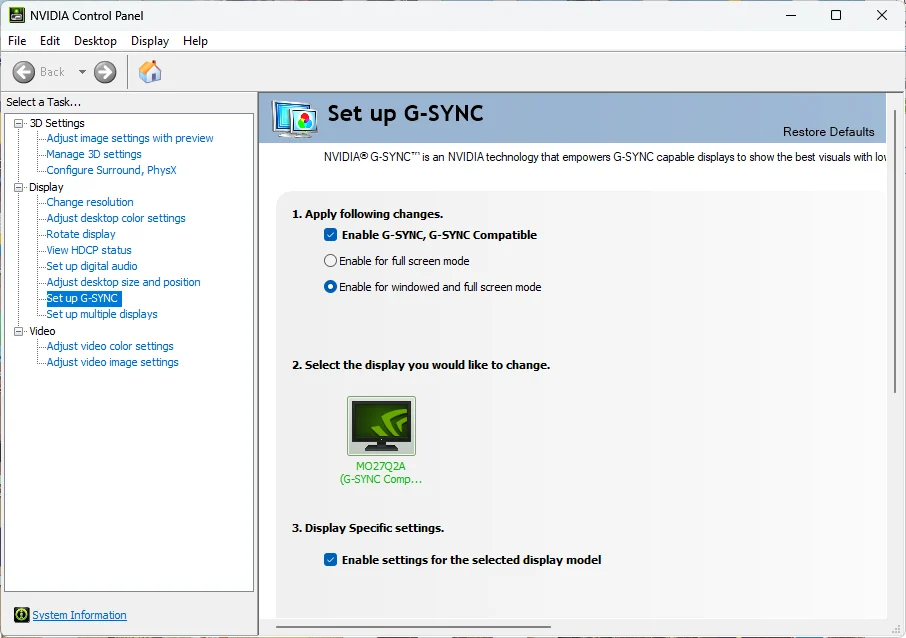This screenshot has width=906, height=638.
Task: Select Enable for windowed and full screen mode
Action: (330, 287)
